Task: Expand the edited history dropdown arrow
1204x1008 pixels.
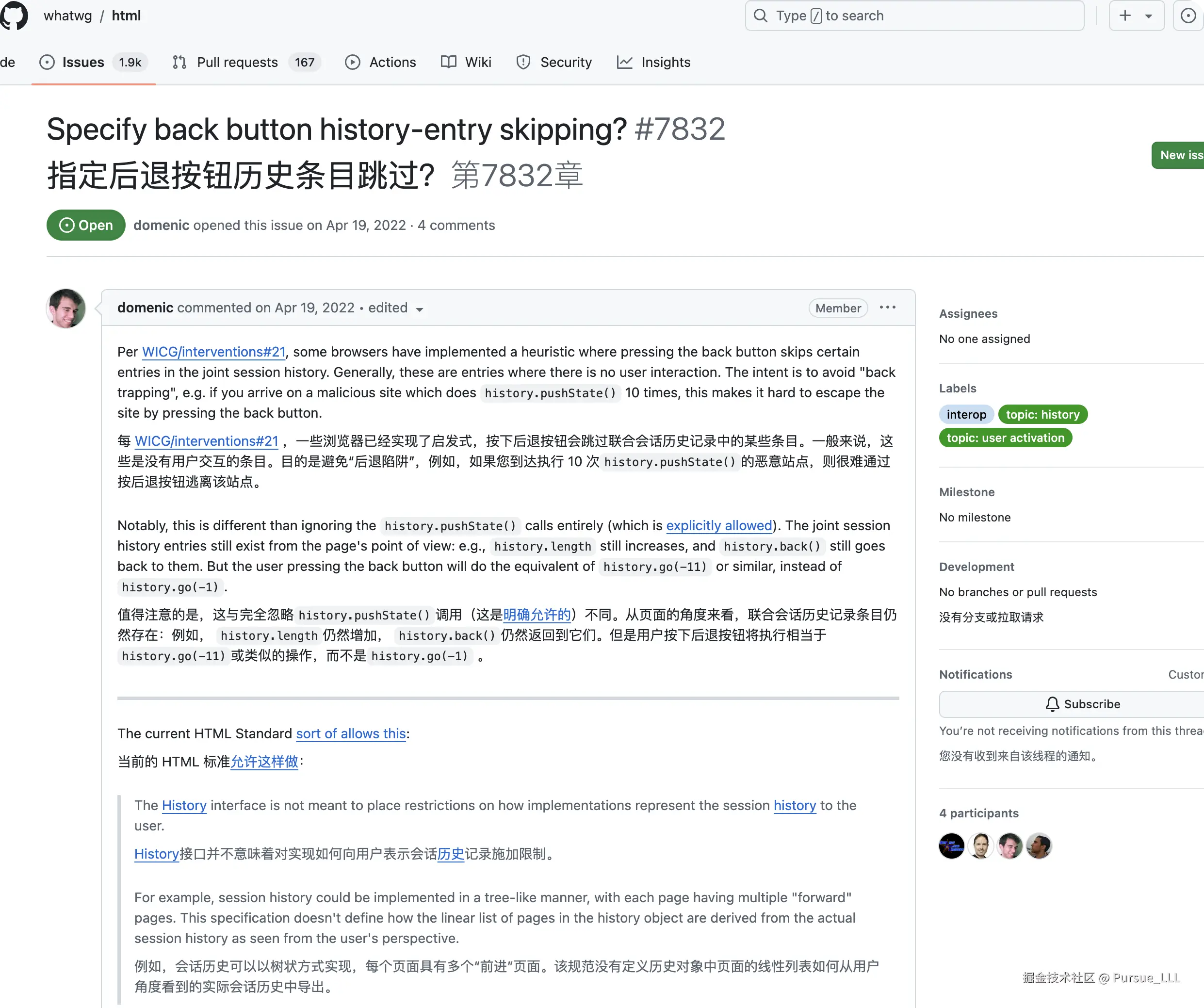Action: (x=420, y=309)
